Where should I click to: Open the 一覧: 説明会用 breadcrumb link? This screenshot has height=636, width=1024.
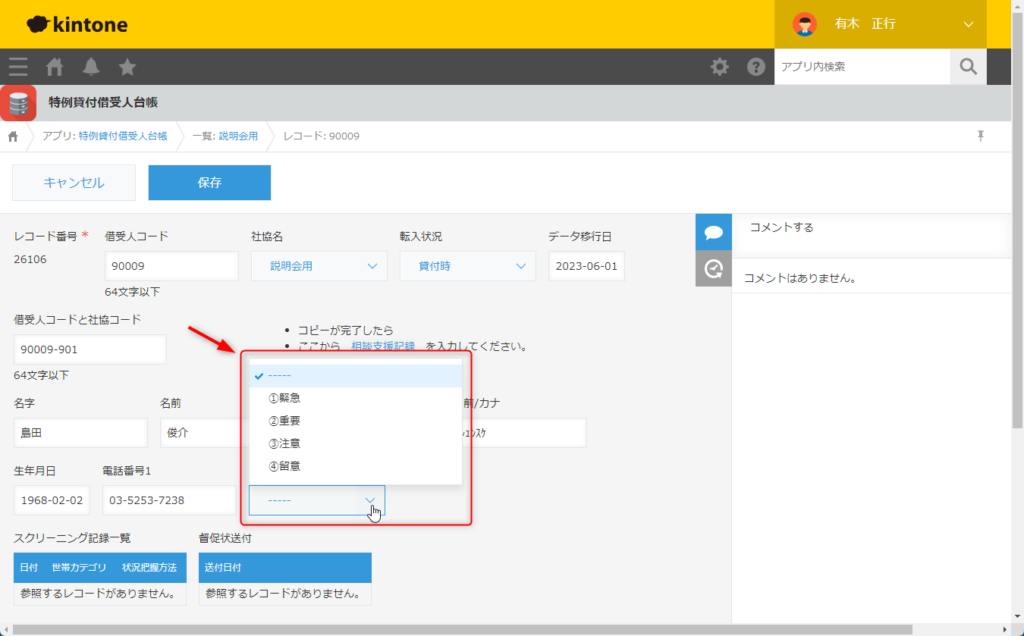tap(224, 136)
